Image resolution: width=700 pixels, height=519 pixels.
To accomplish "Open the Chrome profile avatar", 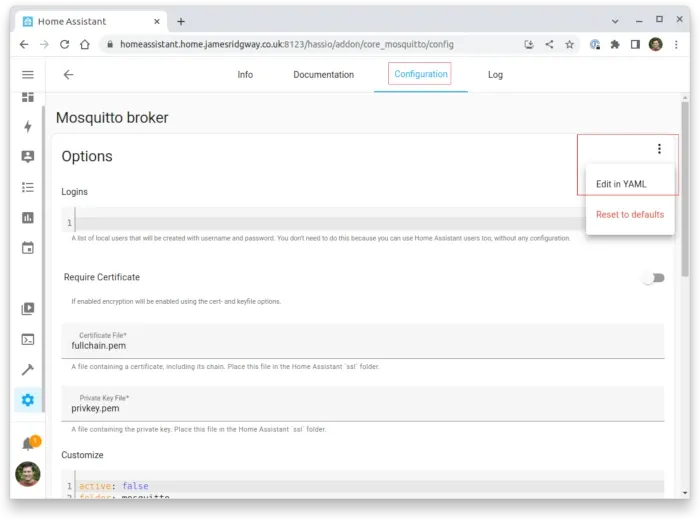I will [655, 44].
